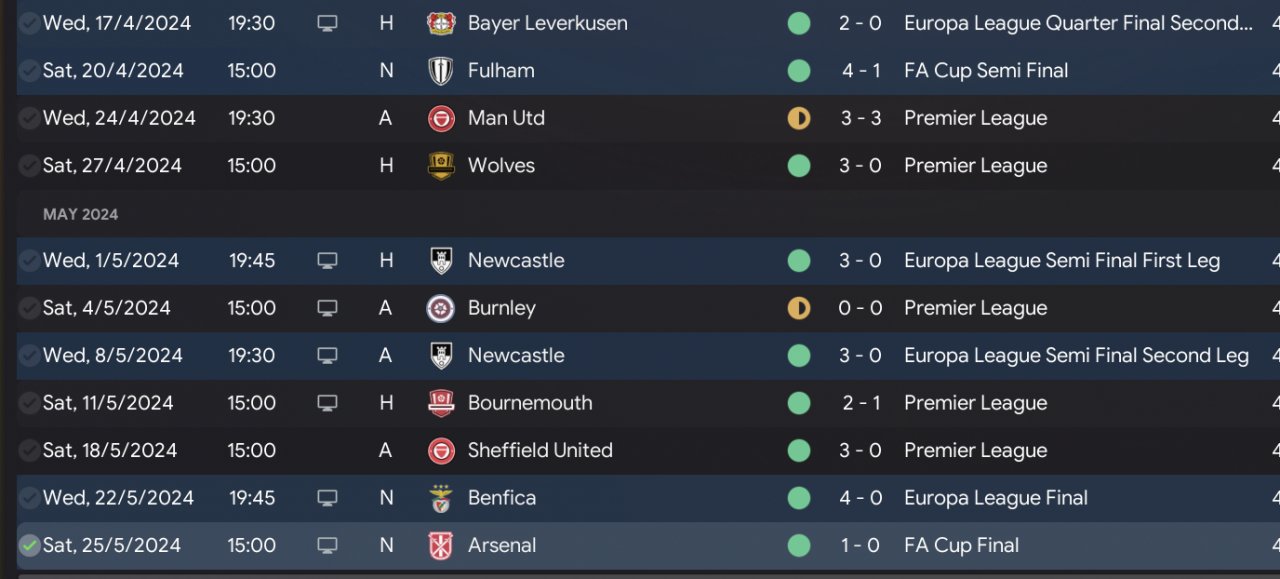This screenshot has height=579, width=1280.
Task: Toggle the checkmark for Sat, 20/4/2024 fixture
Action: (30, 71)
